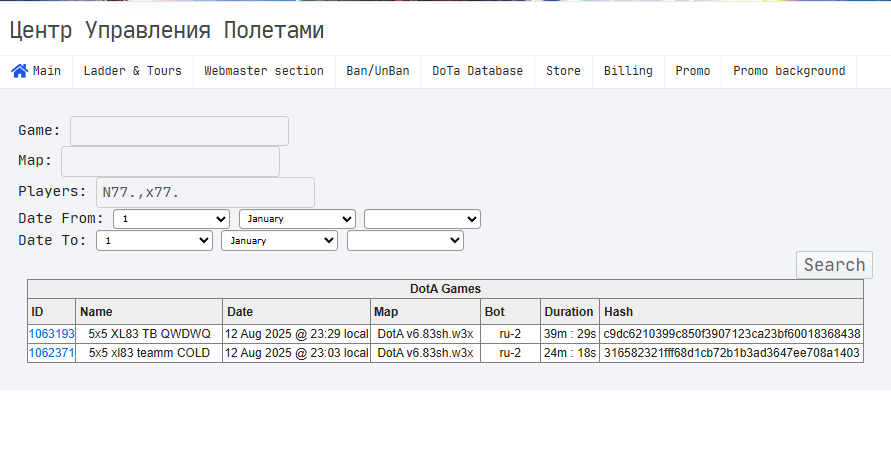Click game name 5x5 XL83 TB QWDWQ
Image resolution: width=891 pixels, height=465 pixels.
coord(149,334)
